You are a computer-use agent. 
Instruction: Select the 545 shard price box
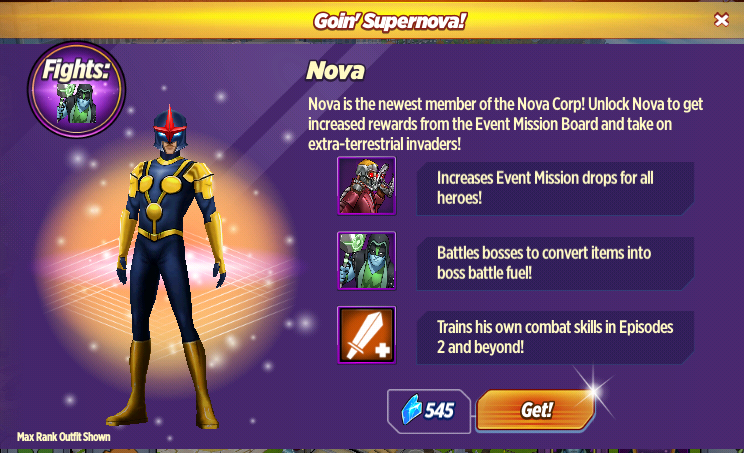429,411
